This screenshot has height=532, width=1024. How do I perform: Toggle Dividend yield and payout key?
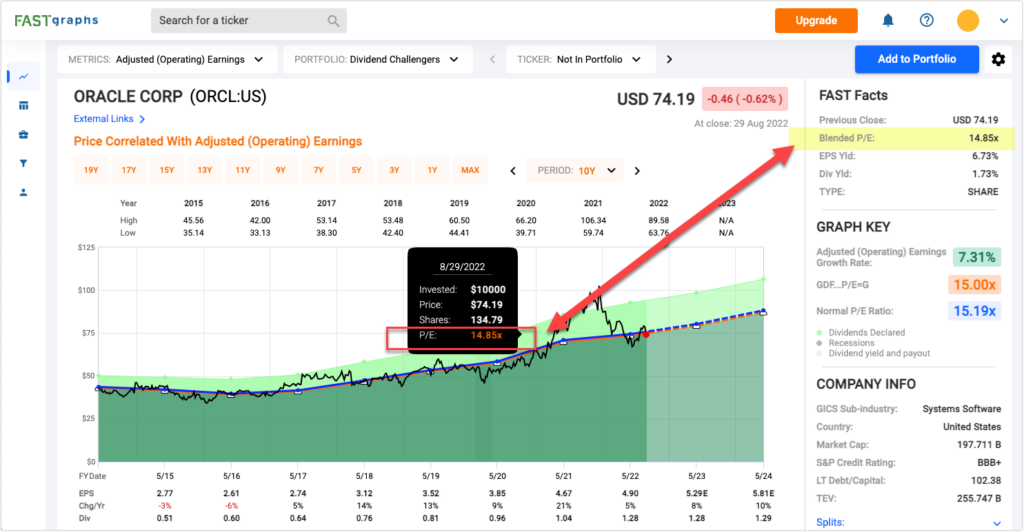[873, 354]
